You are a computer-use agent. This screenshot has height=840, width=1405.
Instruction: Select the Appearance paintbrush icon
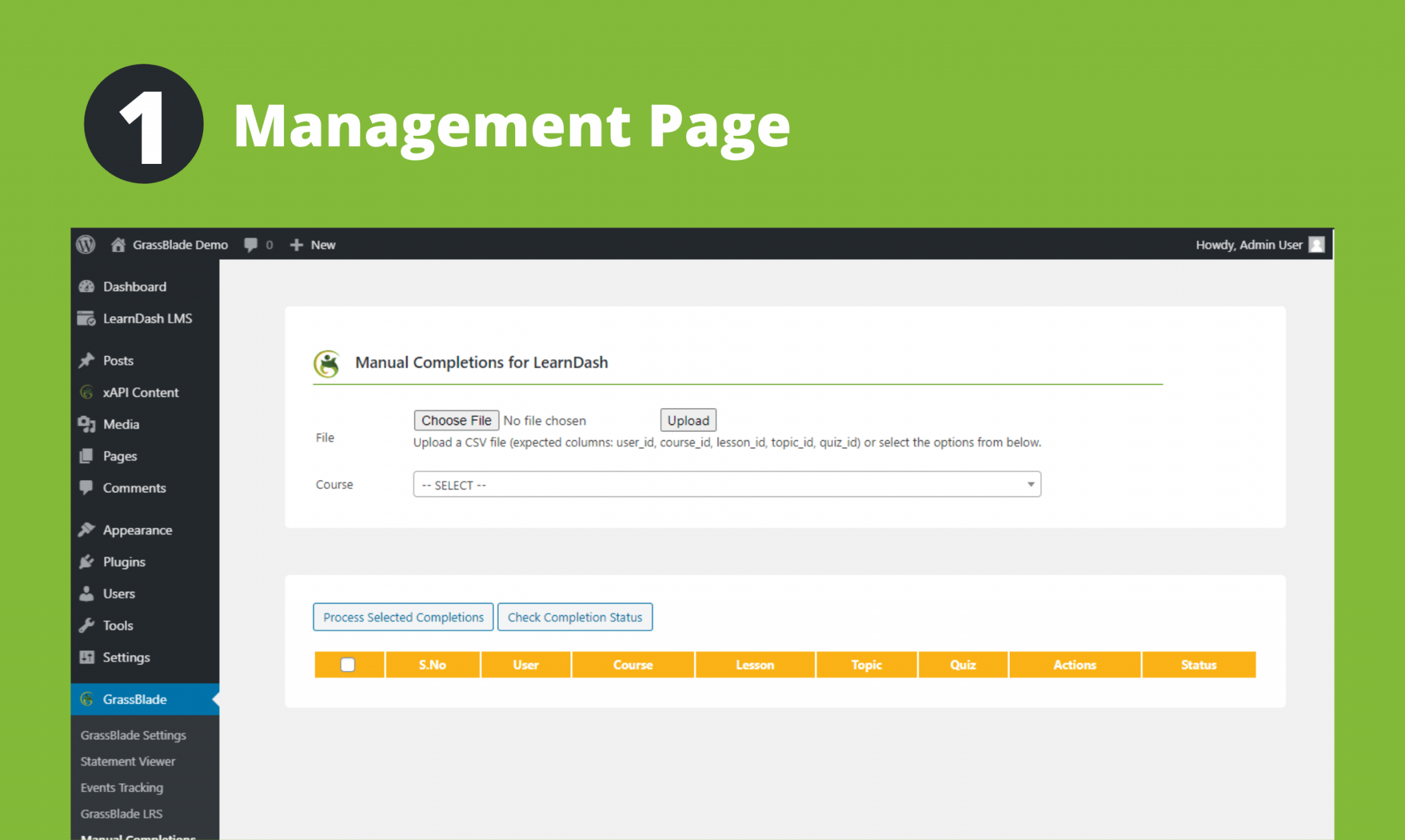(x=87, y=529)
